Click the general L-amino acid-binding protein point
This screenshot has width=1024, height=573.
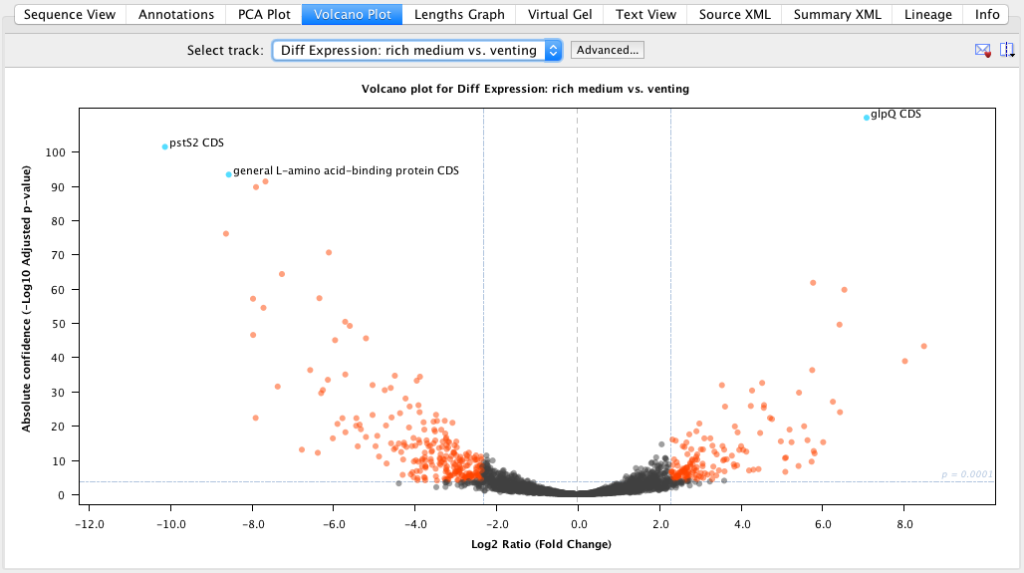click(229, 174)
